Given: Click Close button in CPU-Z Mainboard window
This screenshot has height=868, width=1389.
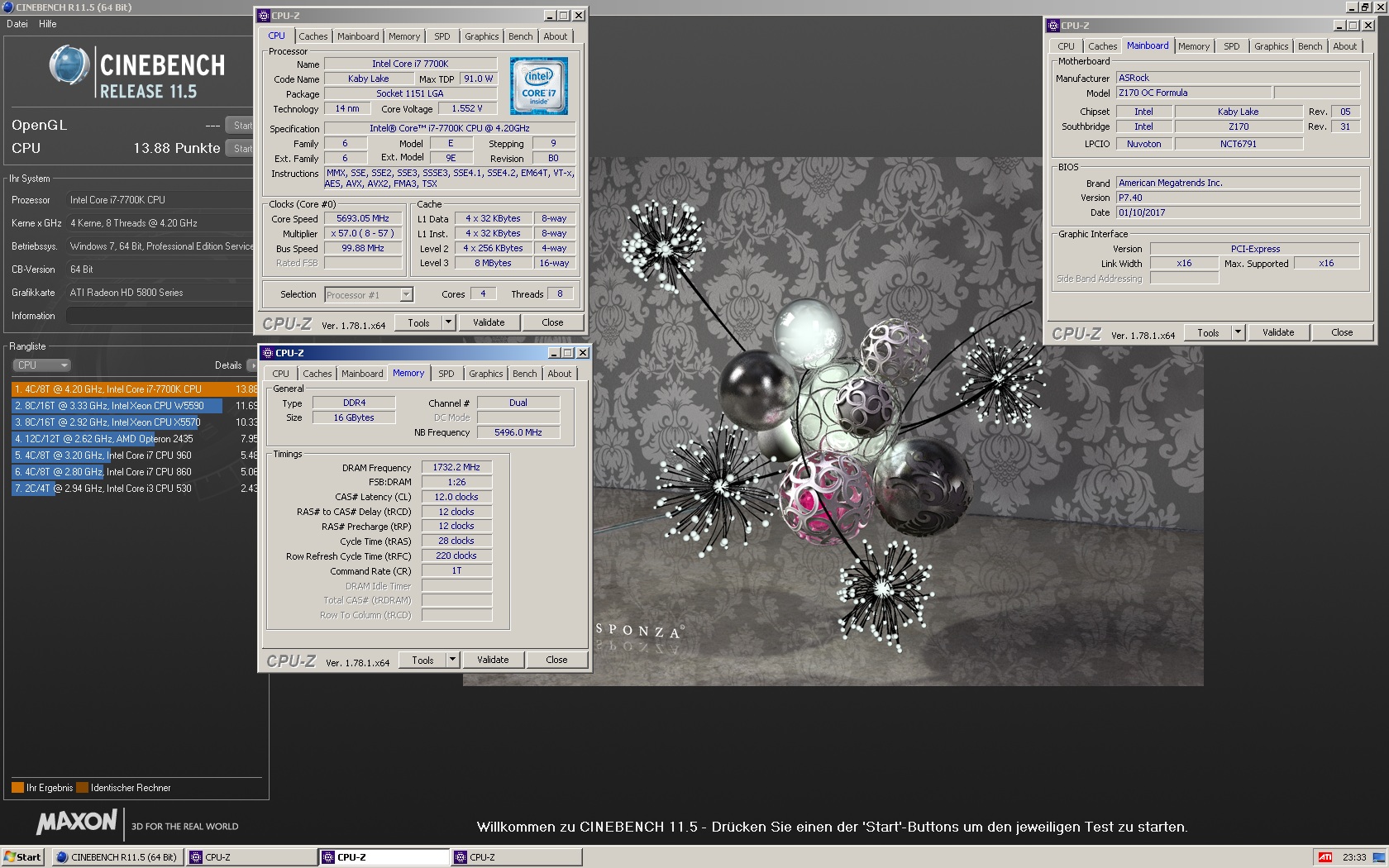Looking at the screenshot, I should 1343,332.
